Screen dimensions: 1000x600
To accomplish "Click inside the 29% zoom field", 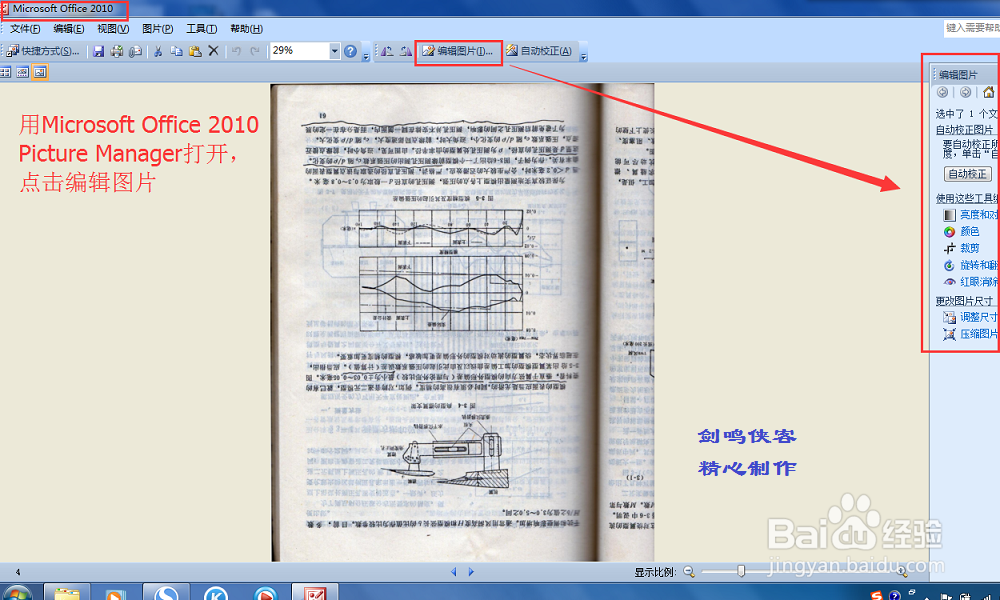I will click(x=299, y=51).
